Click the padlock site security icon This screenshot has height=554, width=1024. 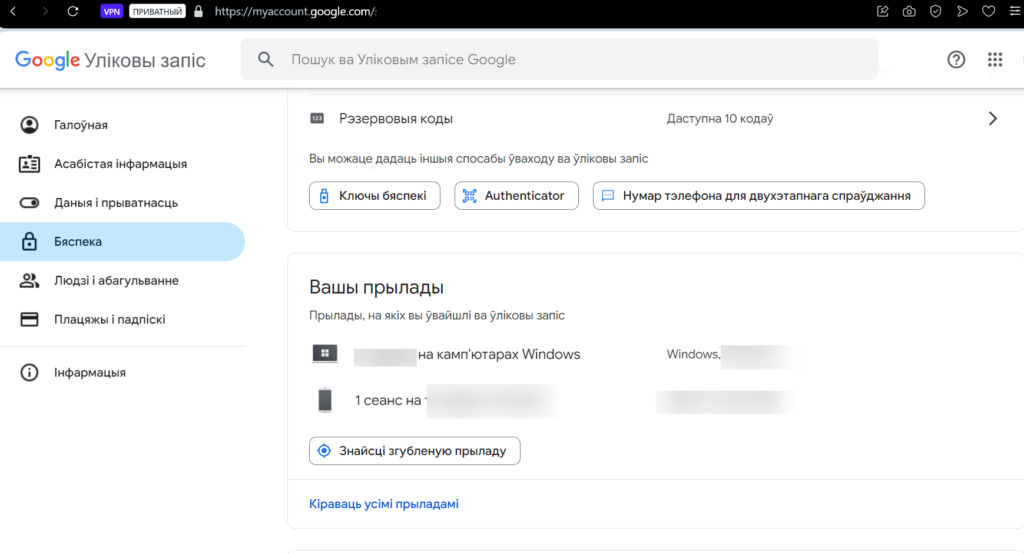pyautogui.click(x=199, y=11)
